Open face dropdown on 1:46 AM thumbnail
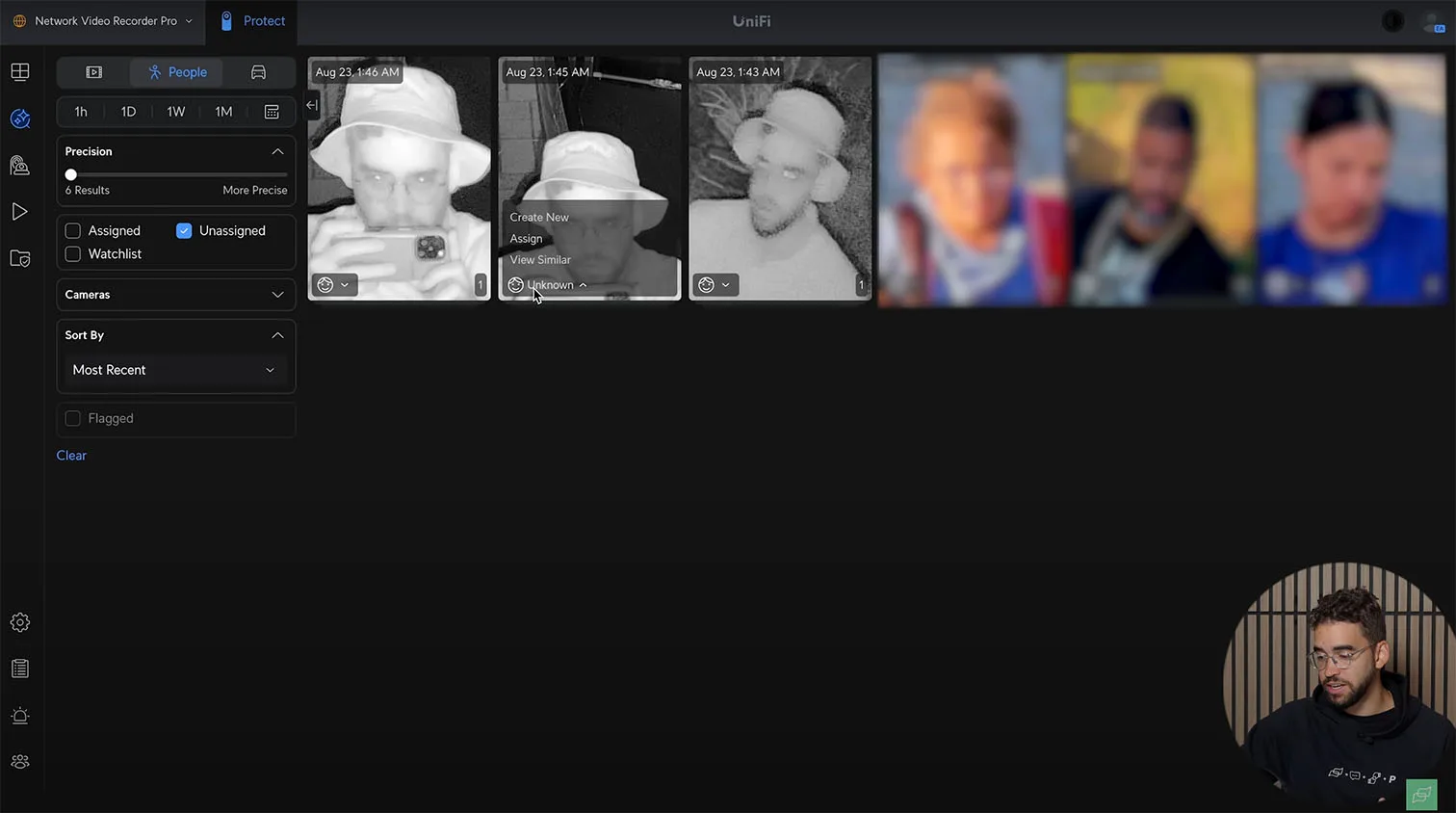 [334, 285]
